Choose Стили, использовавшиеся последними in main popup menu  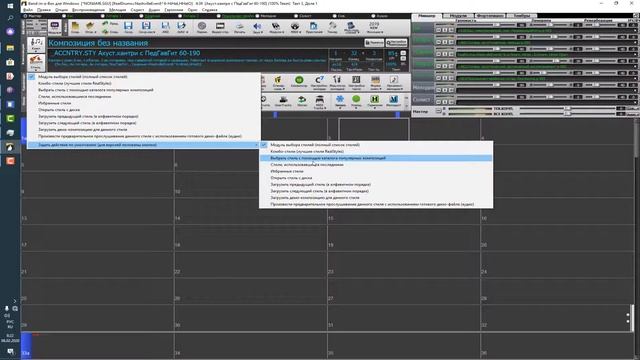pyautogui.click(x=75, y=97)
